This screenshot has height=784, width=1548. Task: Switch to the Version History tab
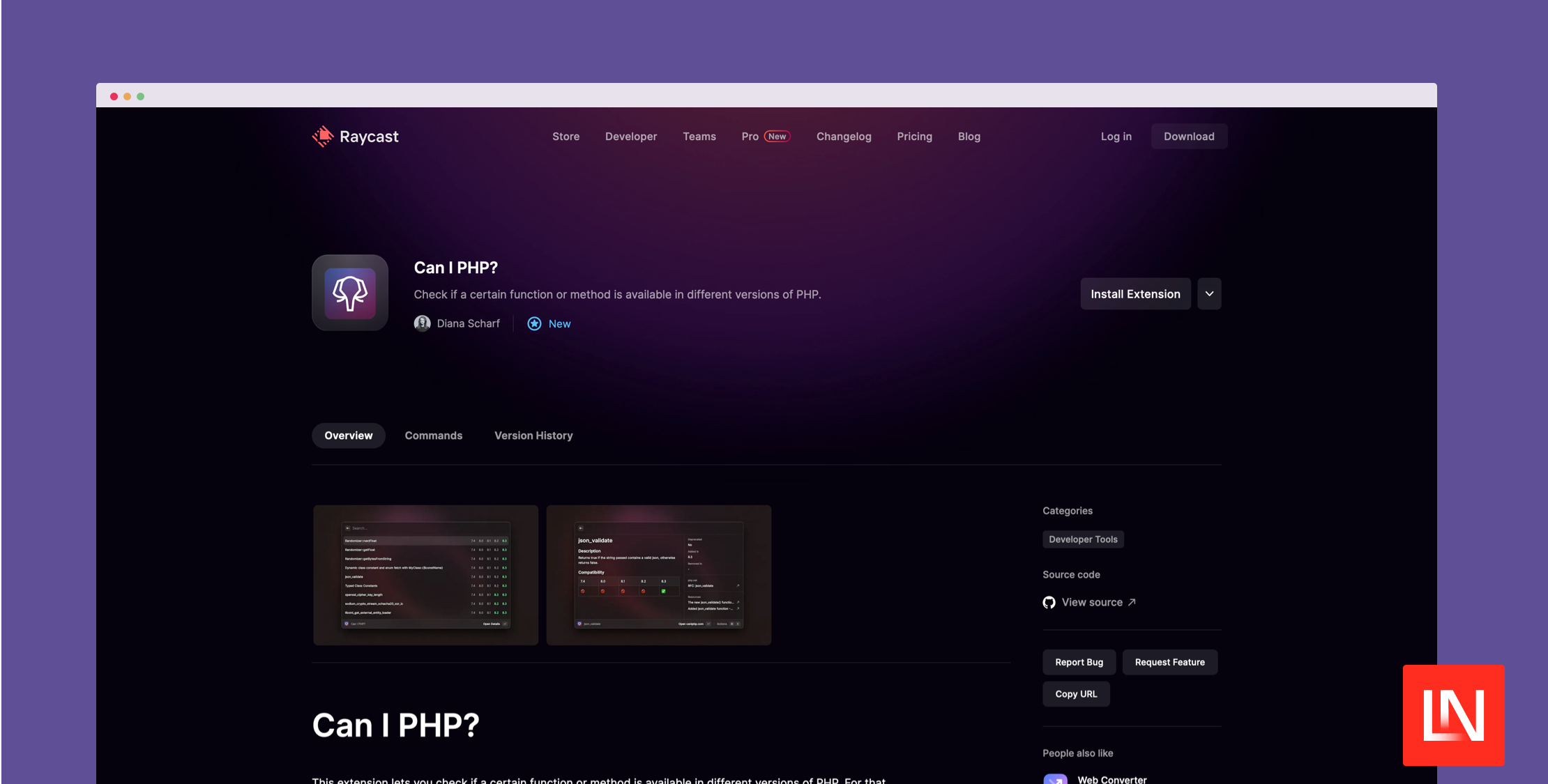tap(533, 436)
